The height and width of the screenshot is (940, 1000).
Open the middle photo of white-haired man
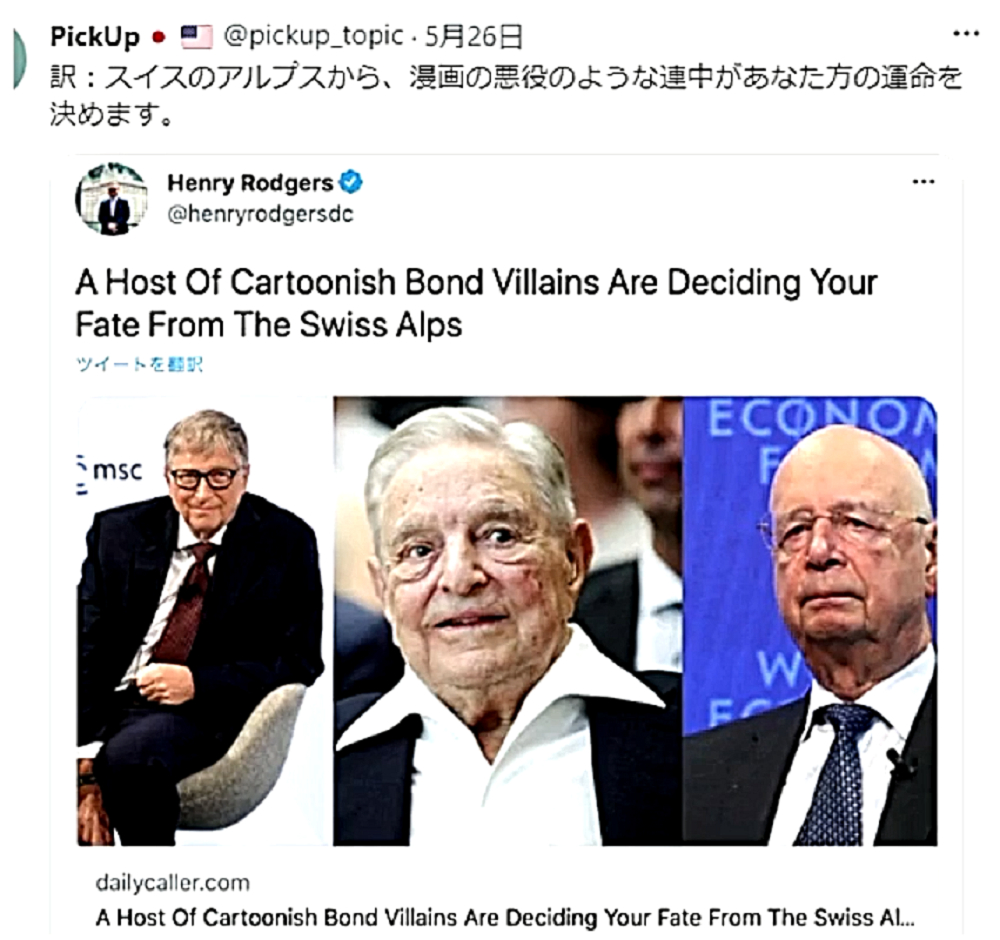[508, 621]
